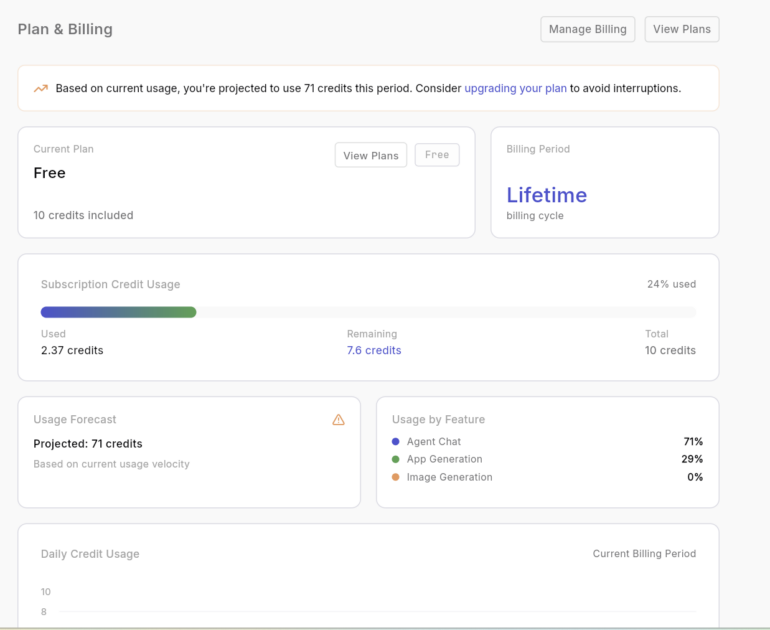Click the Agent Chat feature label

pyautogui.click(x=434, y=441)
